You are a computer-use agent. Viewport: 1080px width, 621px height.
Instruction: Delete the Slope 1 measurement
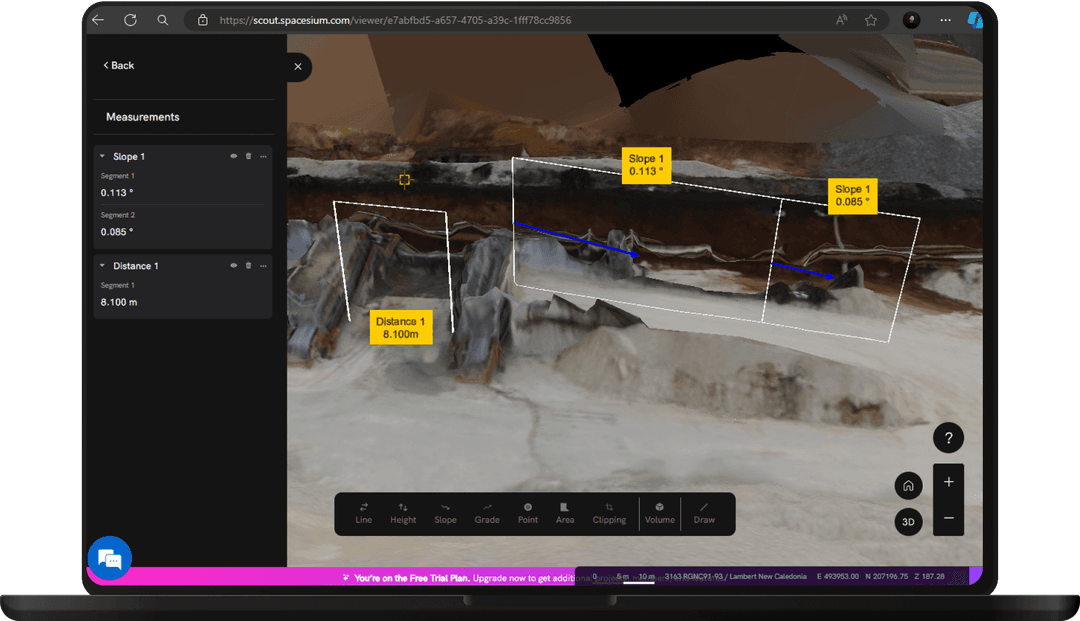(x=248, y=157)
